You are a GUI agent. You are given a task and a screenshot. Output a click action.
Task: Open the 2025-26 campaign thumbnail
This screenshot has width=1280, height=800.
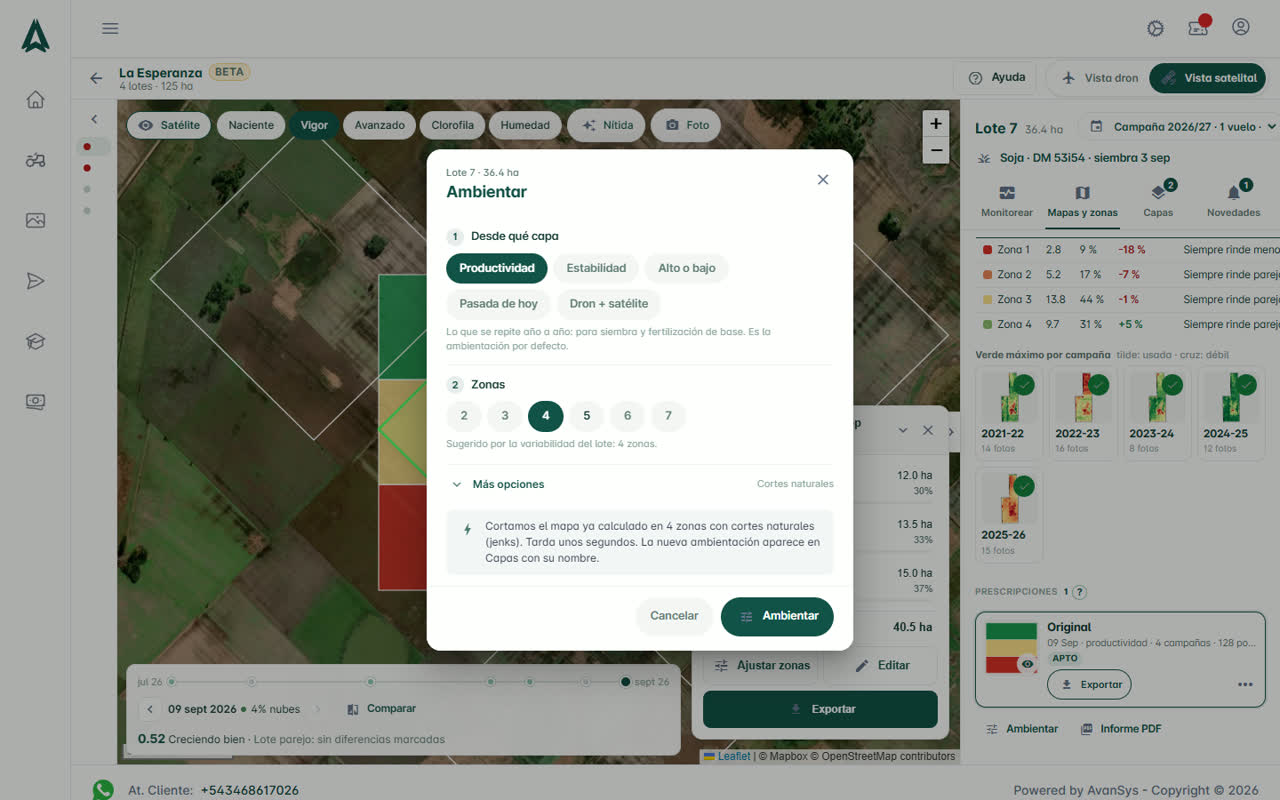point(1009,514)
